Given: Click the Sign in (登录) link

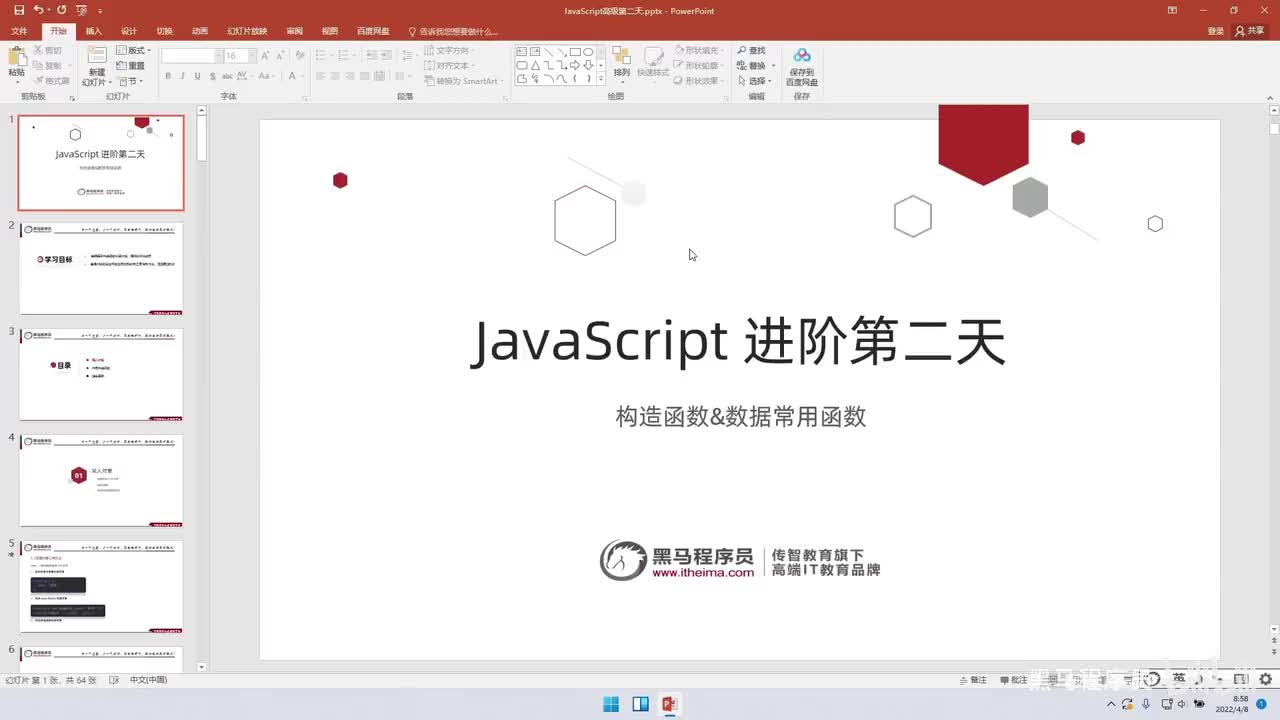Looking at the screenshot, I should 1216,31.
